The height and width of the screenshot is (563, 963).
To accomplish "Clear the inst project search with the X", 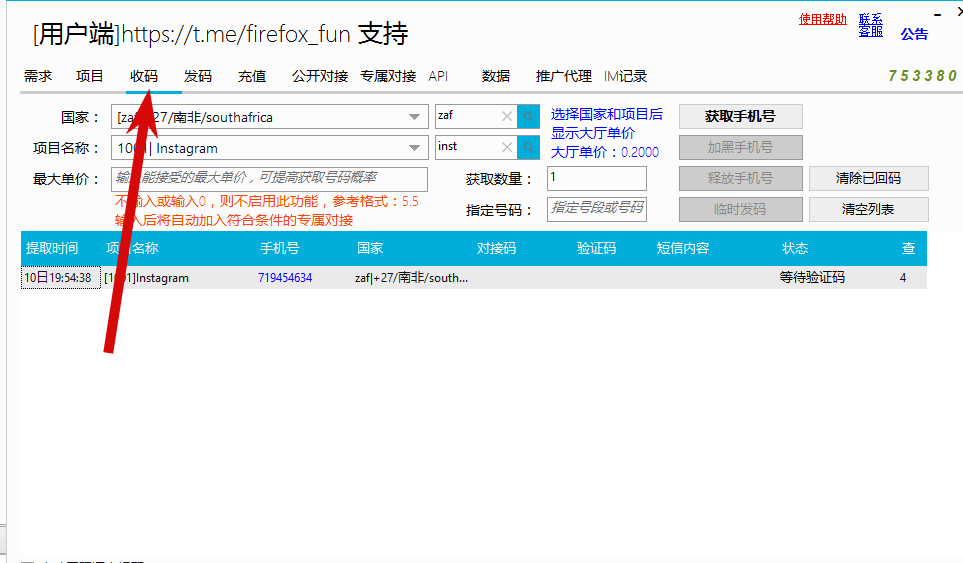I will point(507,147).
